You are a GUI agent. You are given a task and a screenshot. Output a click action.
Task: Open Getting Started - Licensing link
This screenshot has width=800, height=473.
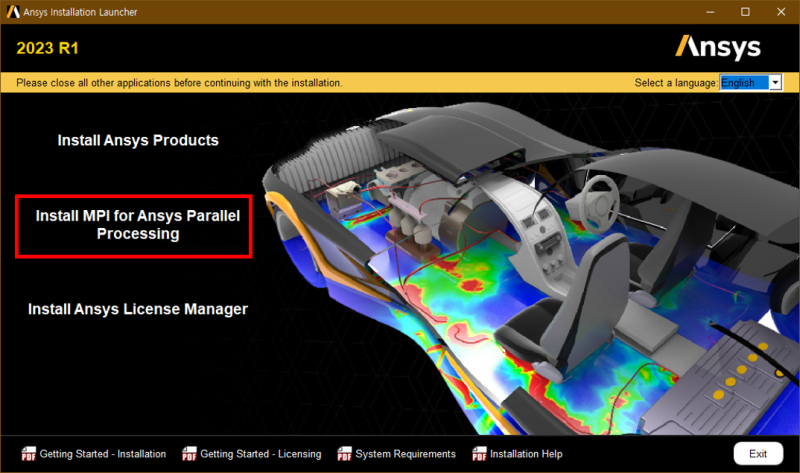(x=261, y=454)
